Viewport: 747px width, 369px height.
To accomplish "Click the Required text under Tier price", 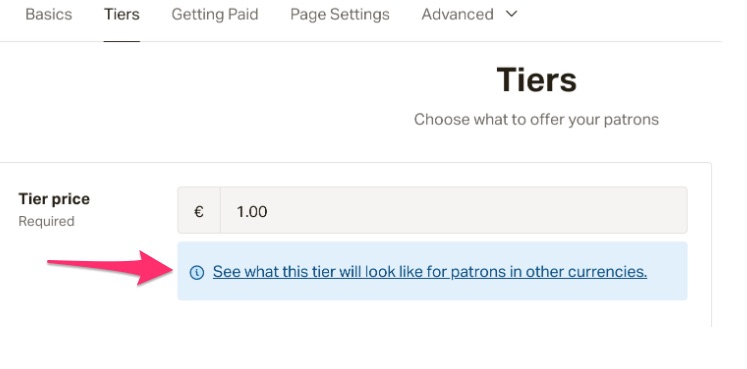I will tap(46, 221).
